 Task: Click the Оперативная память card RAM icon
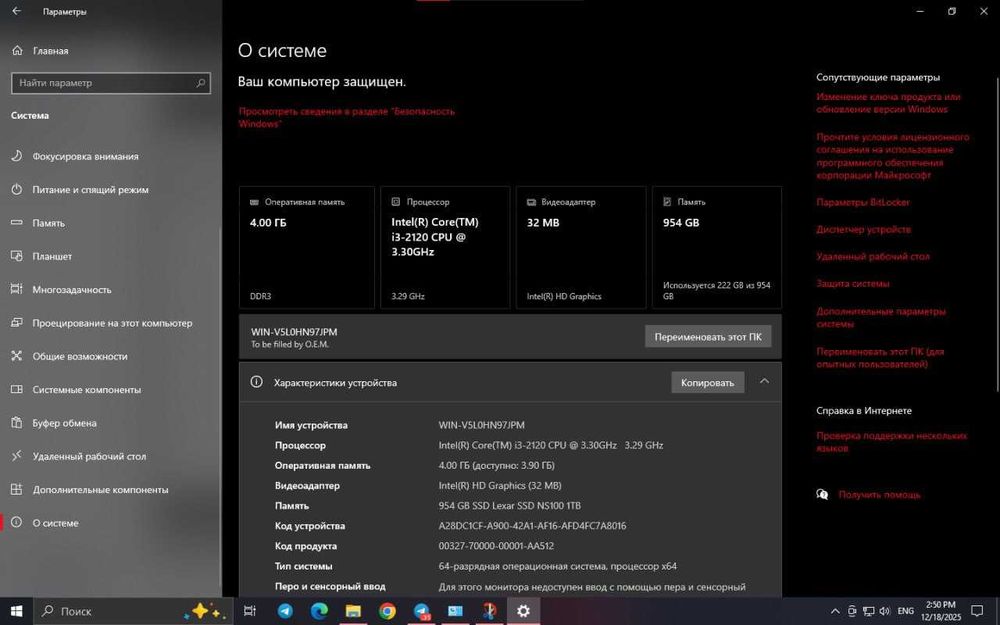tap(254, 202)
